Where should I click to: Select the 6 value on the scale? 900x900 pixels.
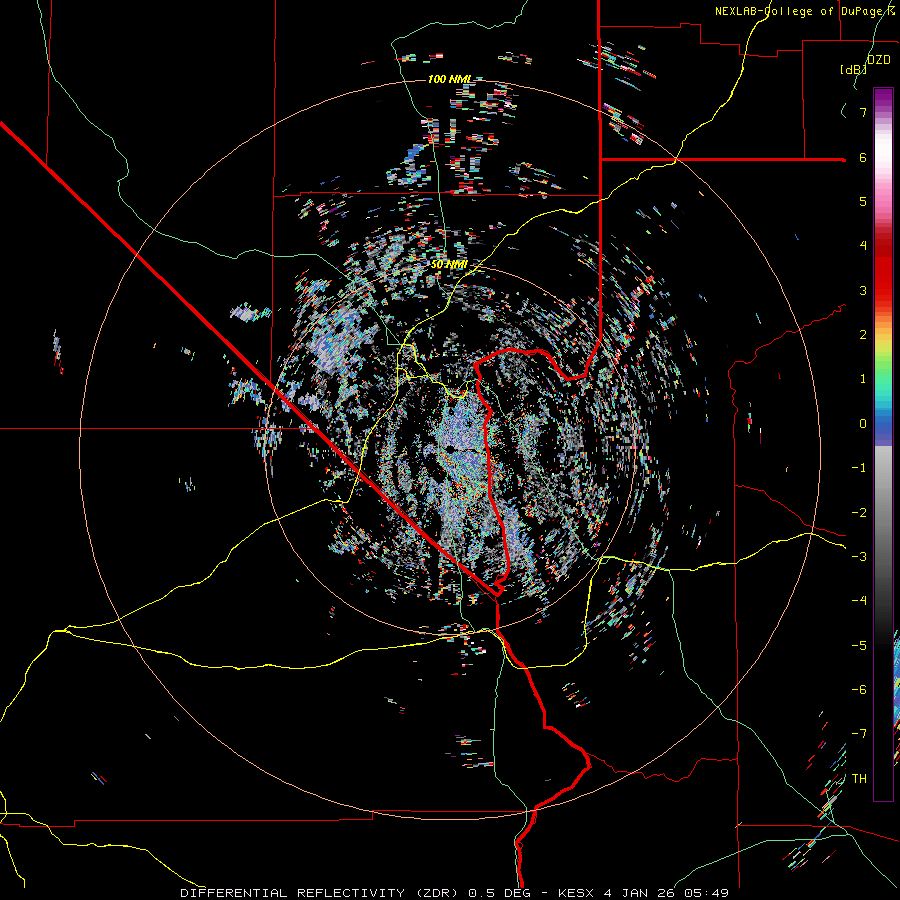863,157
